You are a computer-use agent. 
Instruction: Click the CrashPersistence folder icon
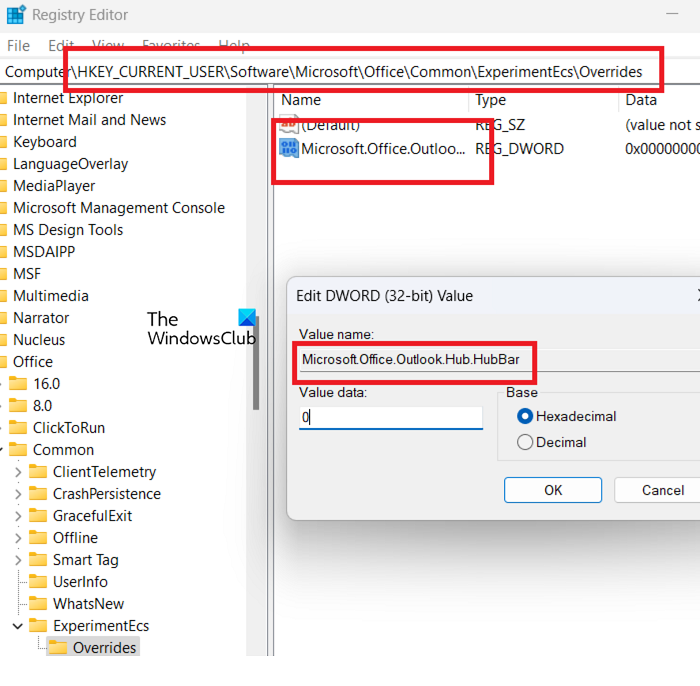[38, 493]
